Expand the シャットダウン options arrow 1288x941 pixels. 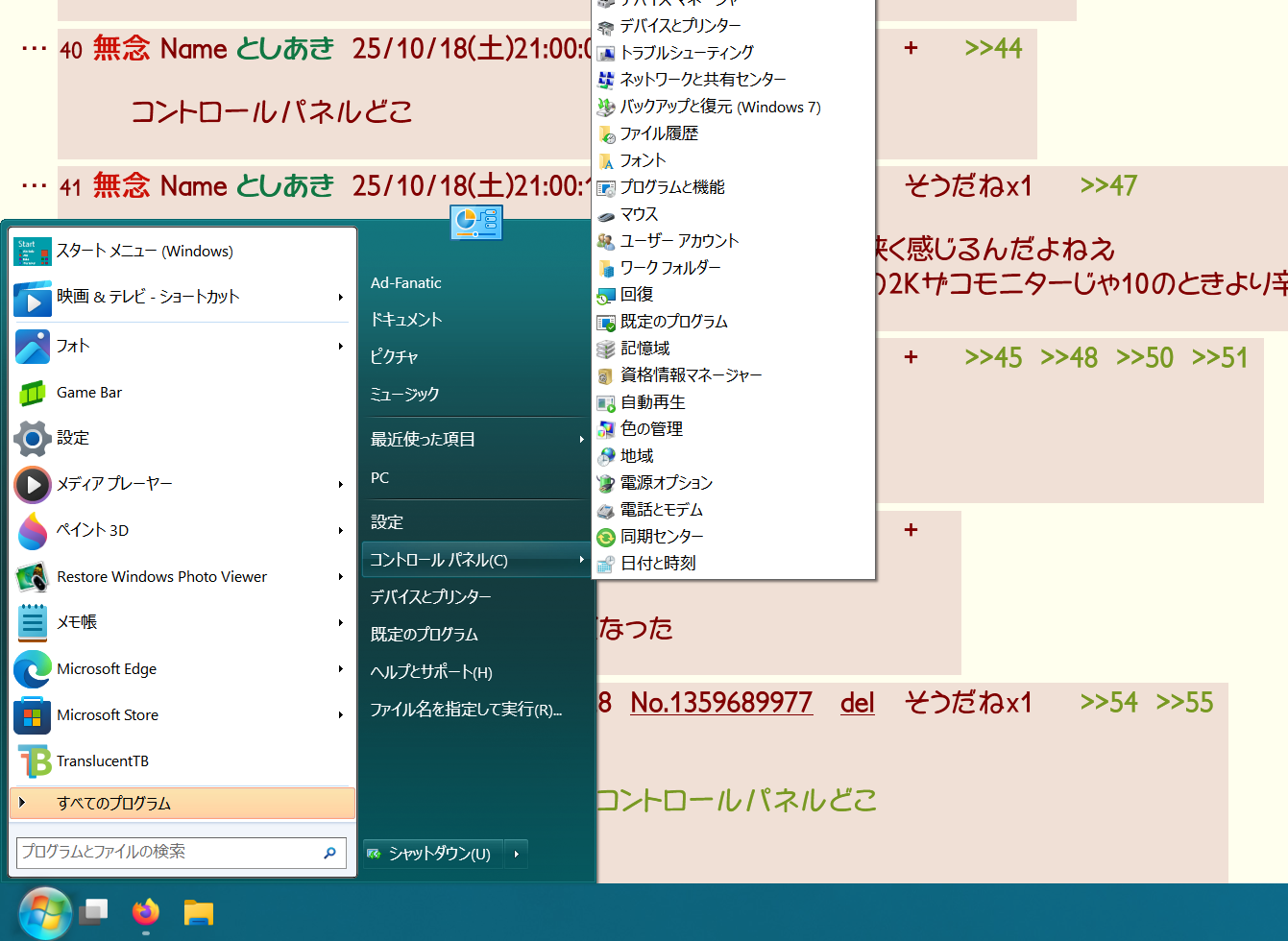point(516,854)
